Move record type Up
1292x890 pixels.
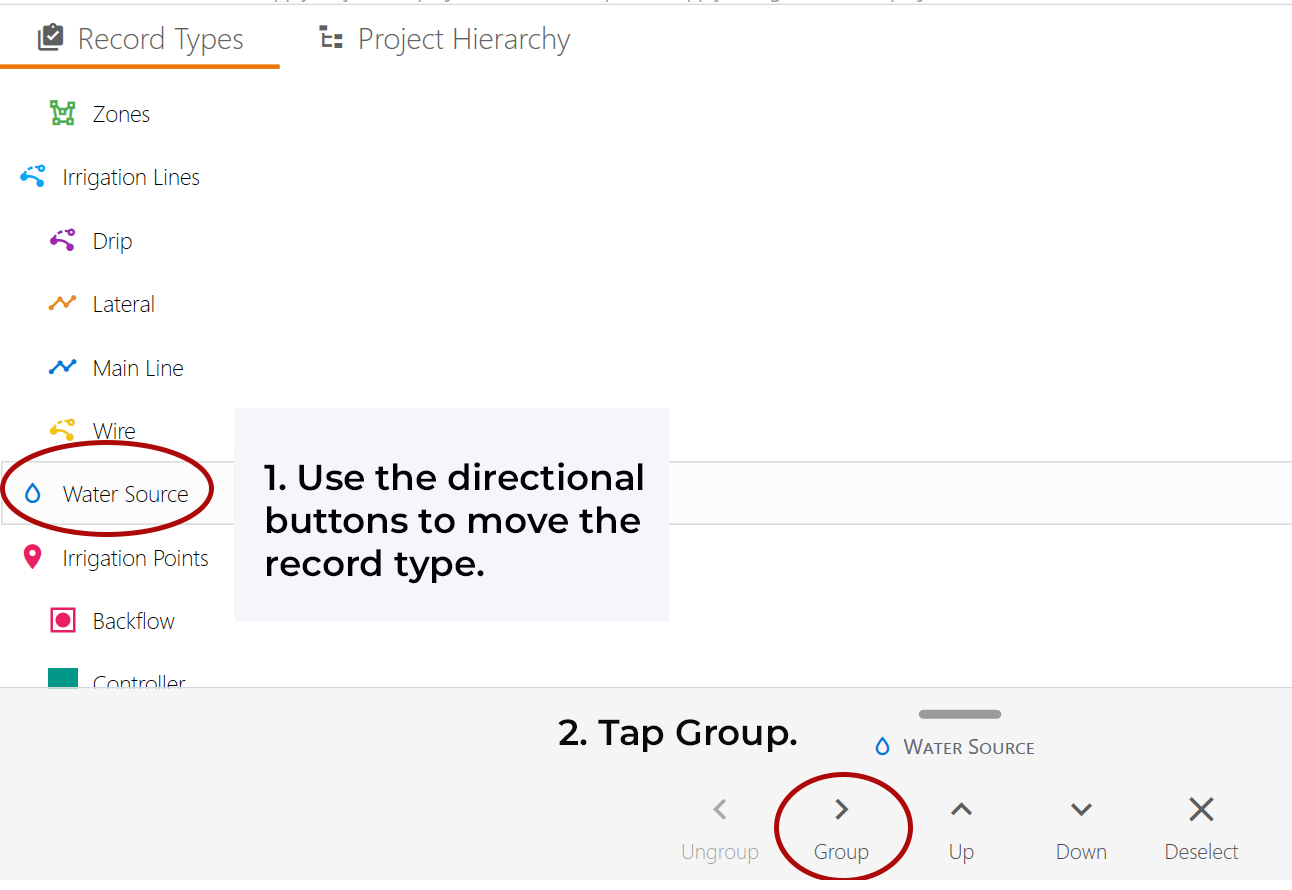click(961, 828)
